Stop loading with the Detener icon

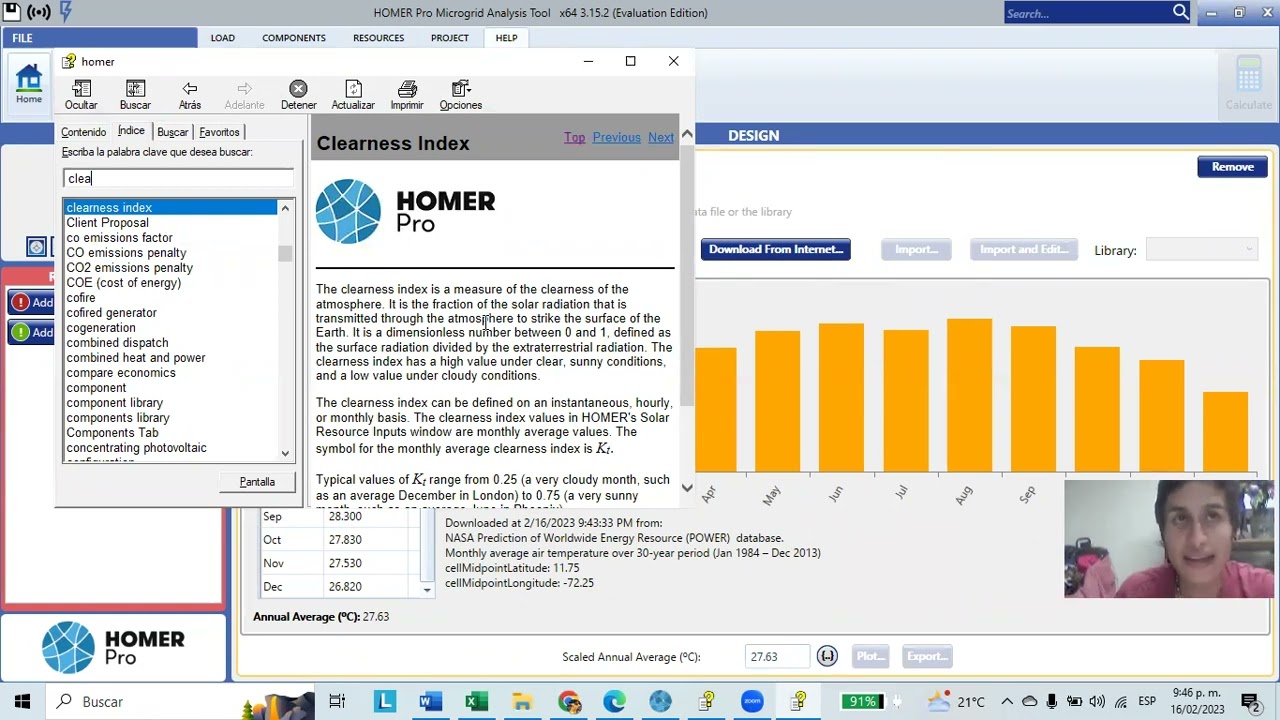pyautogui.click(x=298, y=95)
